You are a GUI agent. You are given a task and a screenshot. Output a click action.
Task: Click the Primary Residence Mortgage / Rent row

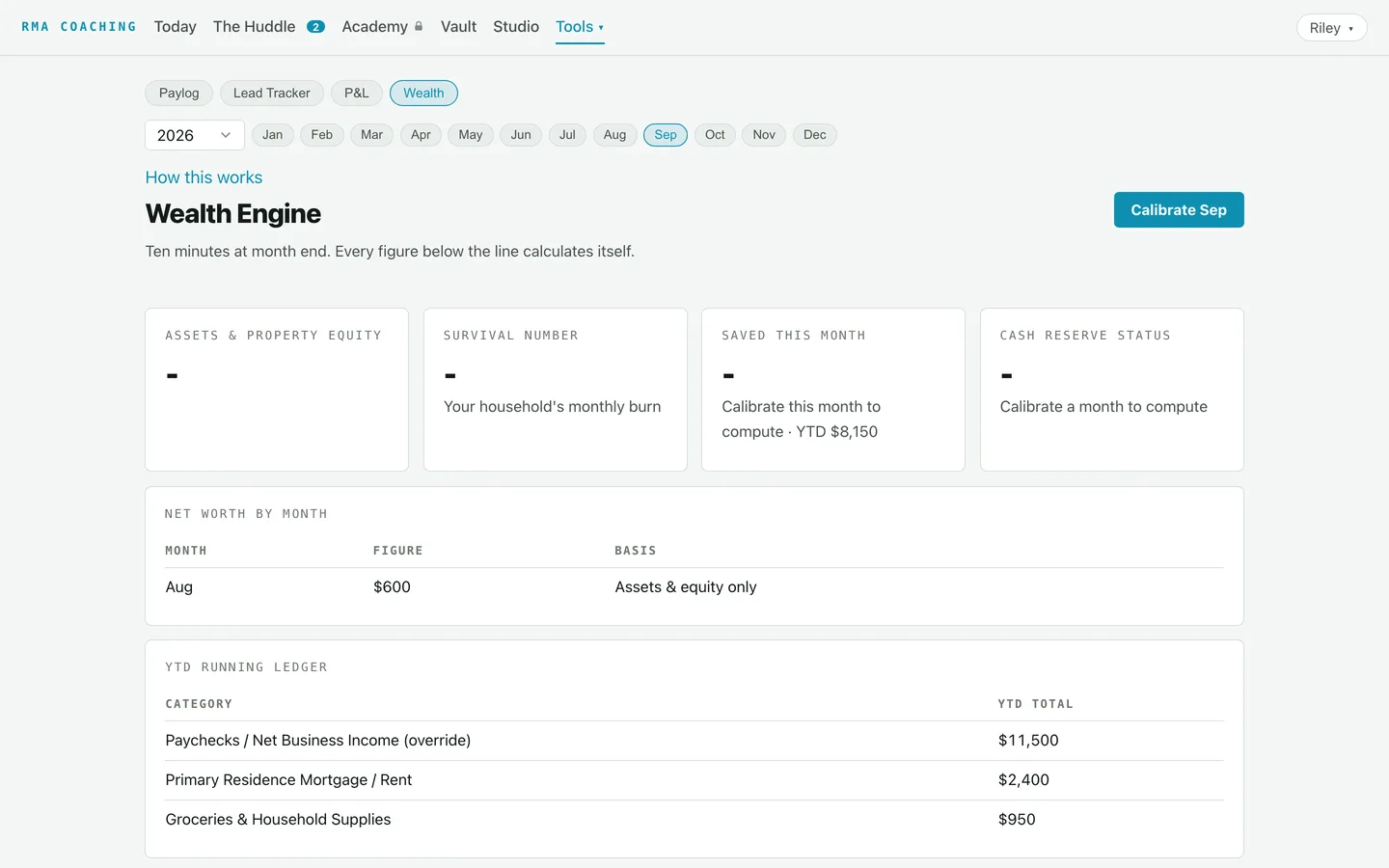[x=694, y=780]
